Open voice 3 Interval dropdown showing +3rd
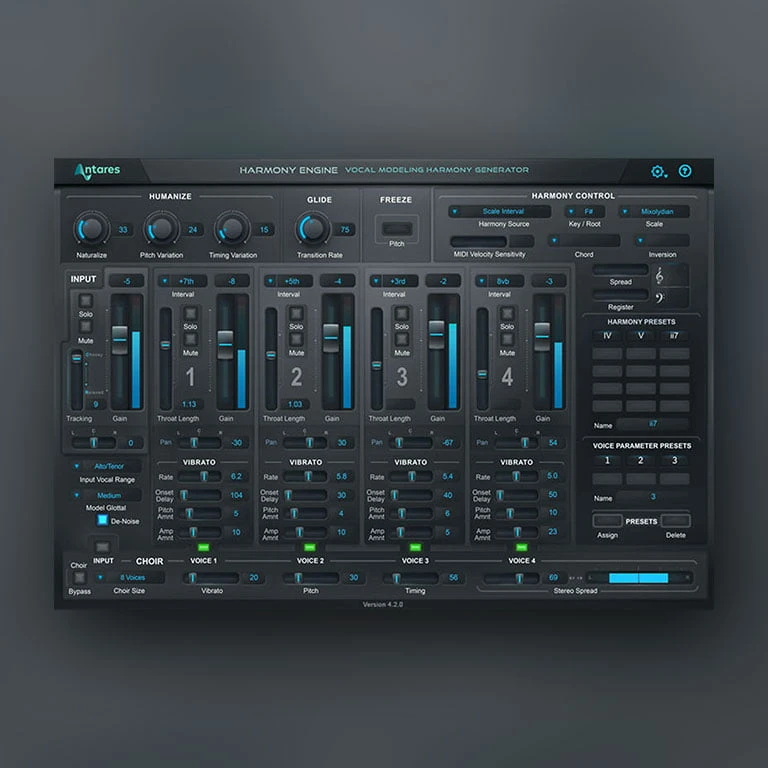 pos(394,281)
